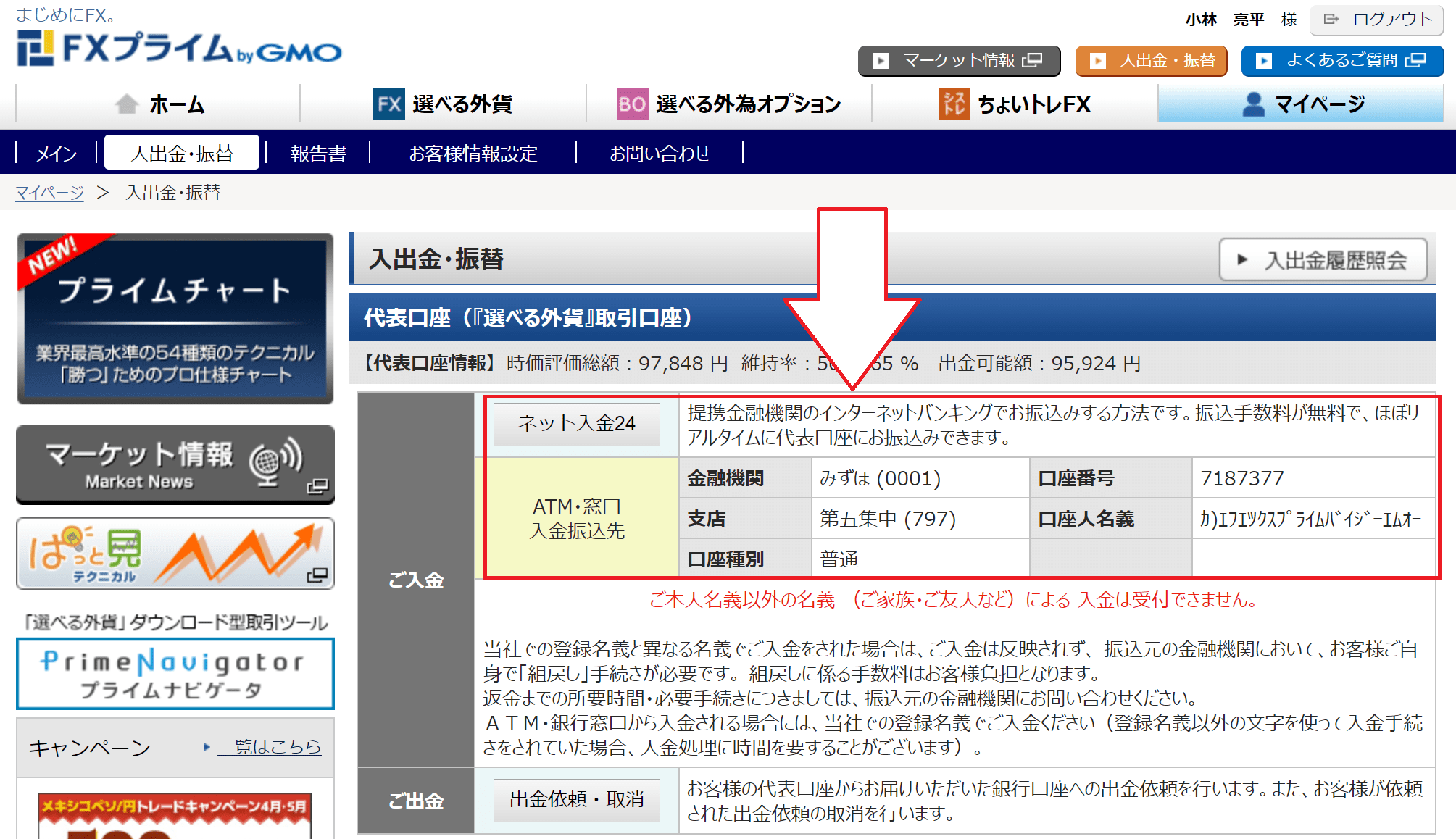1456x839 pixels.
Task: Click external-window icon on ぱっと見テクニカル banner
Action: click(317, 575)
